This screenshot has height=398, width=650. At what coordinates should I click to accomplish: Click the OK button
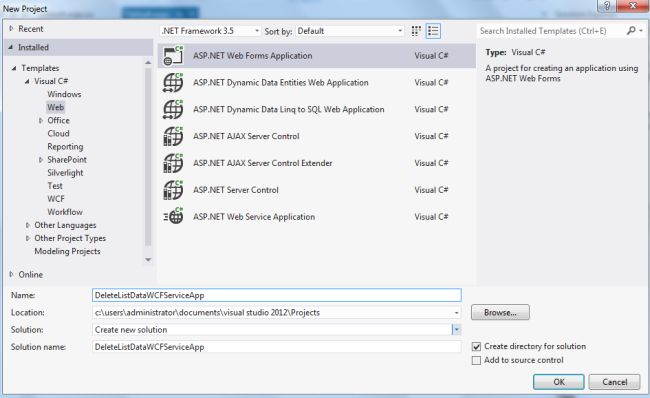(x=559, y=382)
